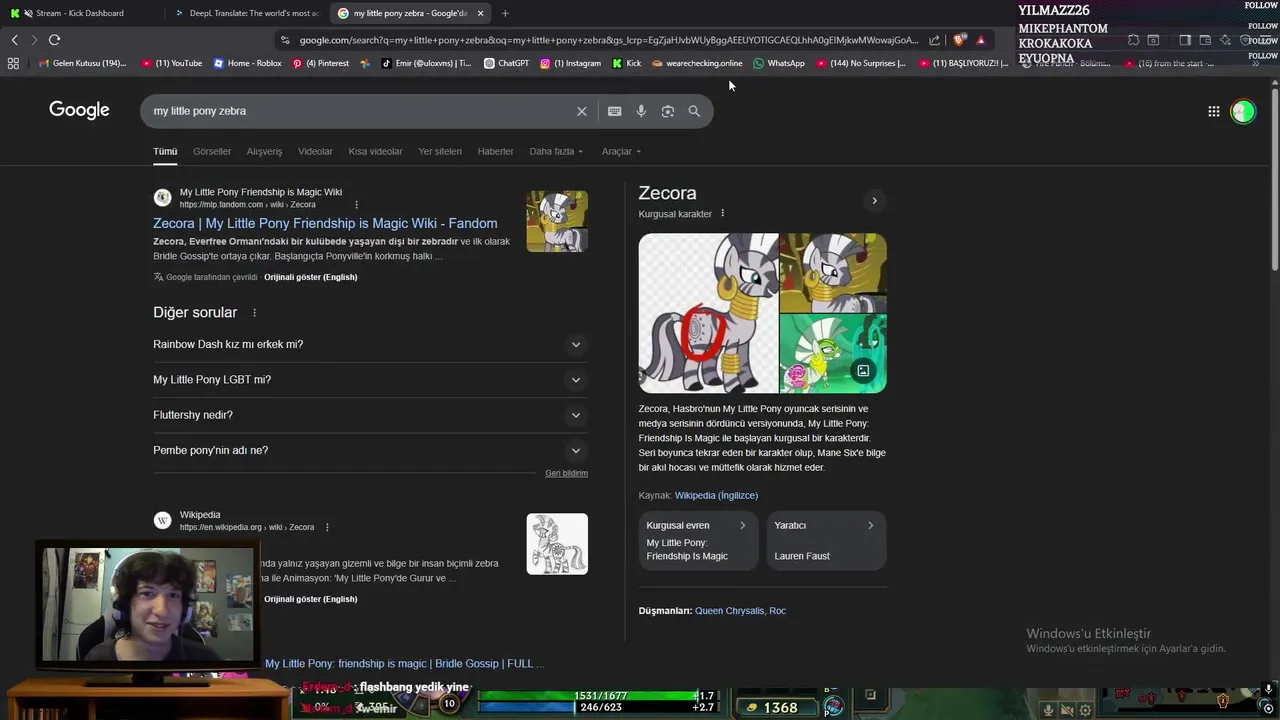The image size is (1280, 720).
Task: Click the Google logo
Action: (79, 110)
